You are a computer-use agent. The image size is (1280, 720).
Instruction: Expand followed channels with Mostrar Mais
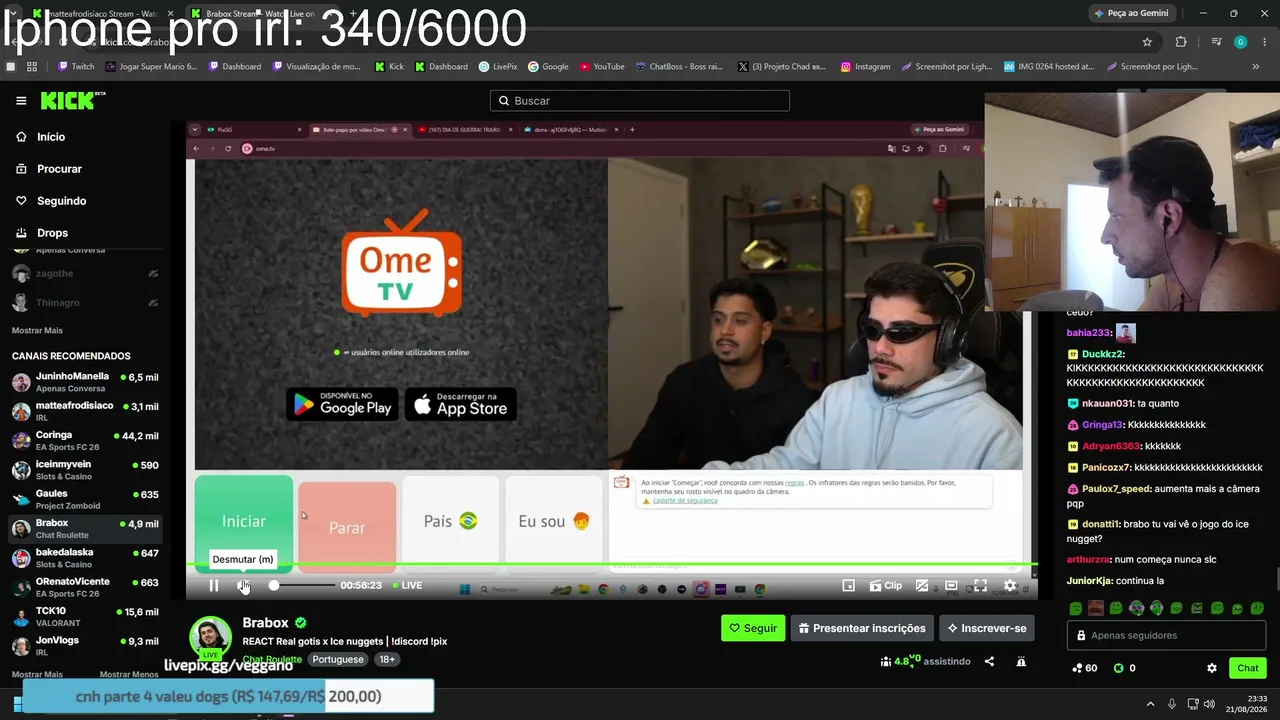(37, 330)
